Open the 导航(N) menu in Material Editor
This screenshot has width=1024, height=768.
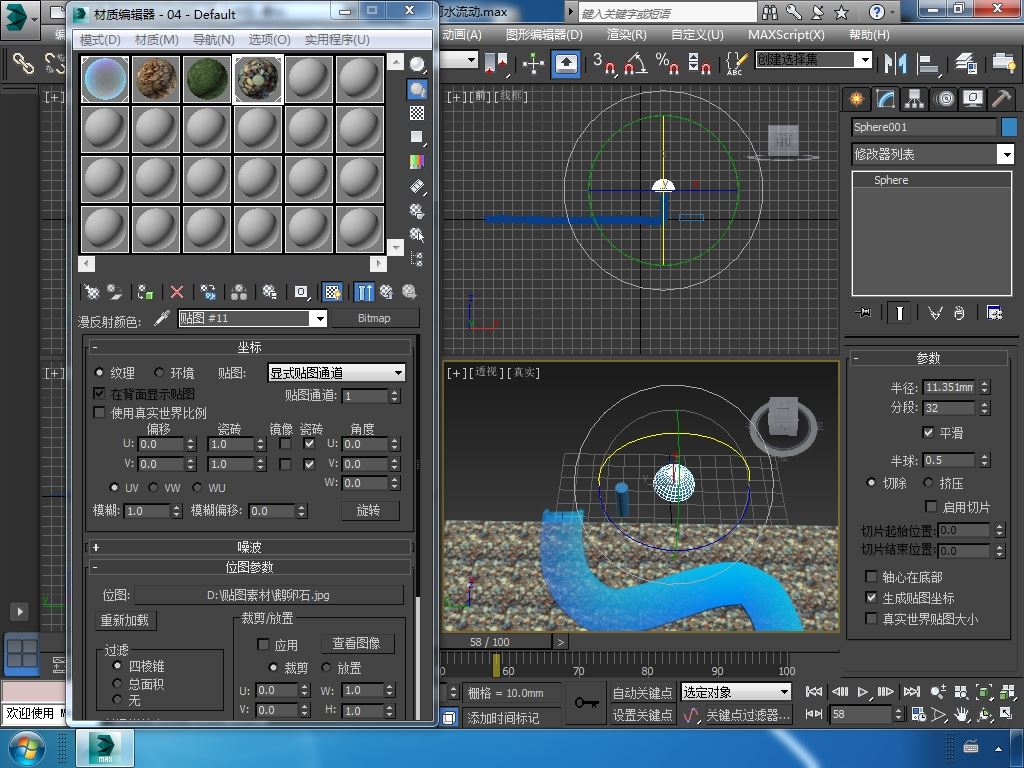point(213,40)
